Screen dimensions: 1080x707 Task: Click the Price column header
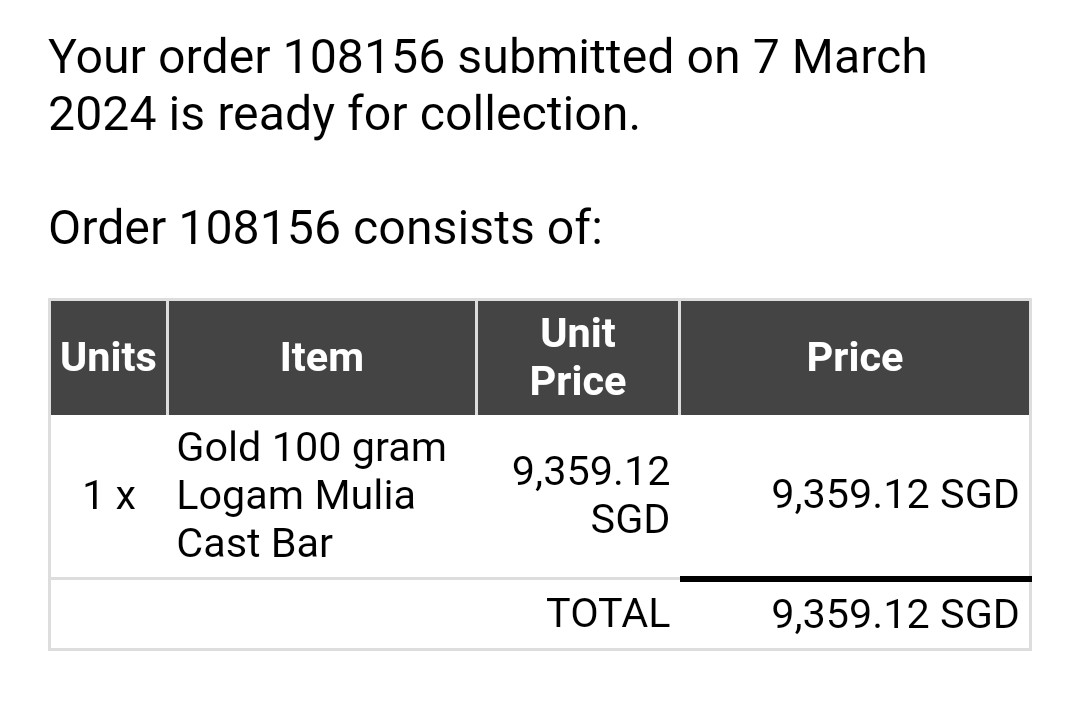(x=854, y=357)
